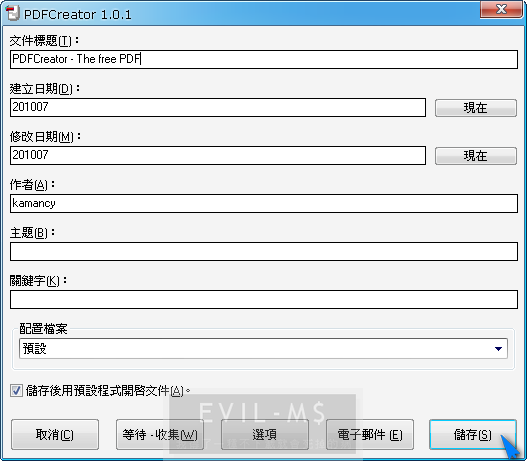
Task: Click the 電子郵件(E) email button
Action: click(x=370, y=434)
